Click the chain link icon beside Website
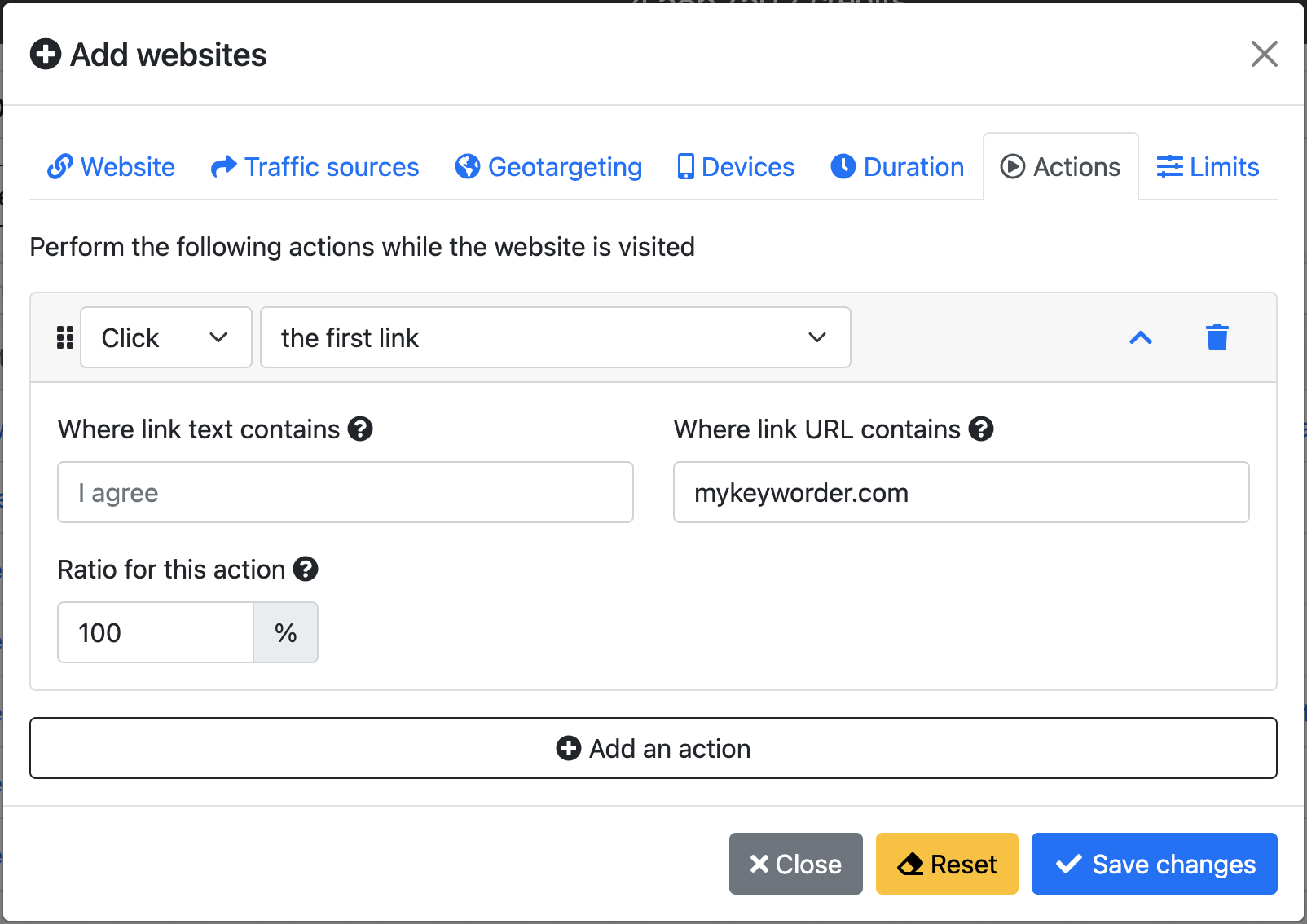 [60, 166]
